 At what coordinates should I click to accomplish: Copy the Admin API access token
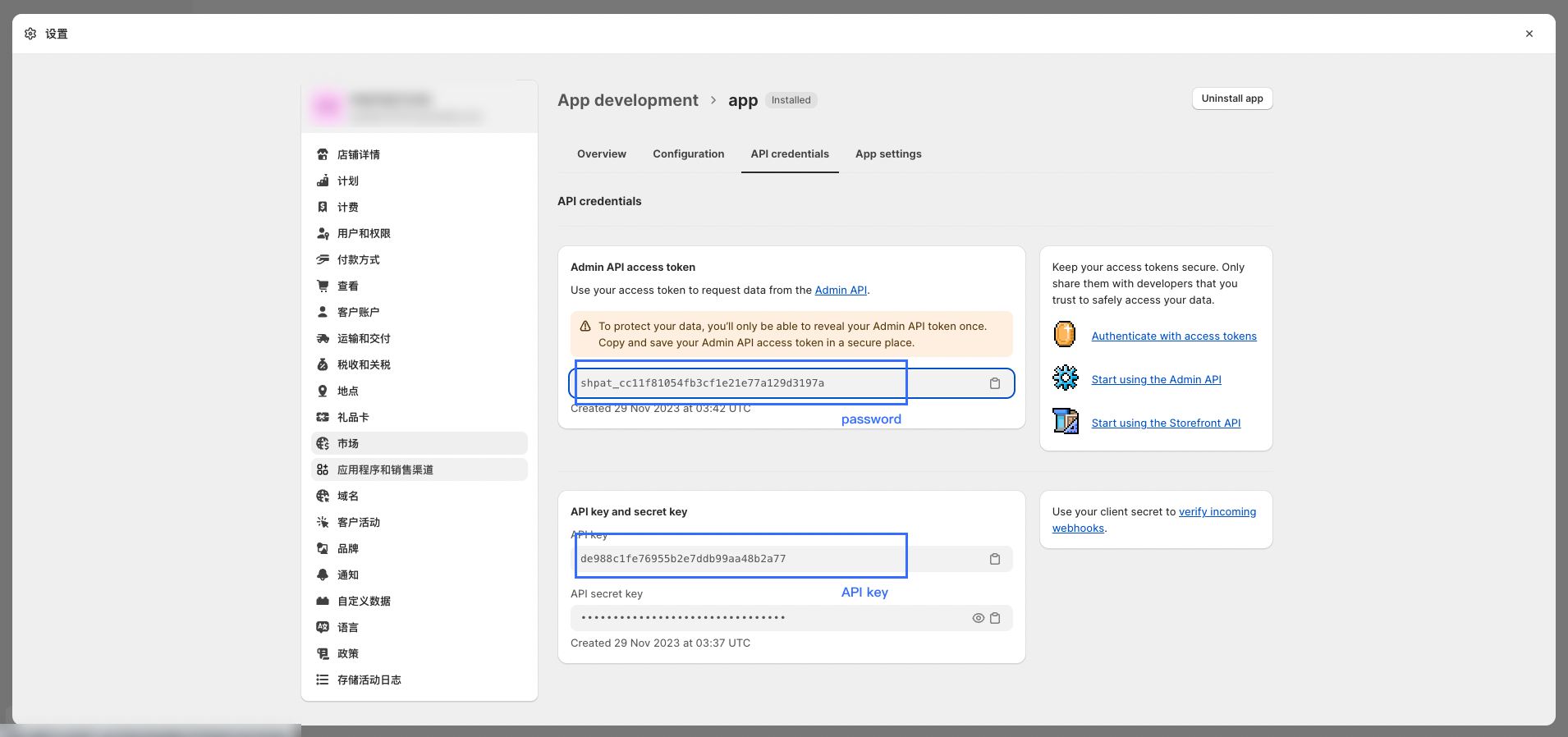[994, 383]
